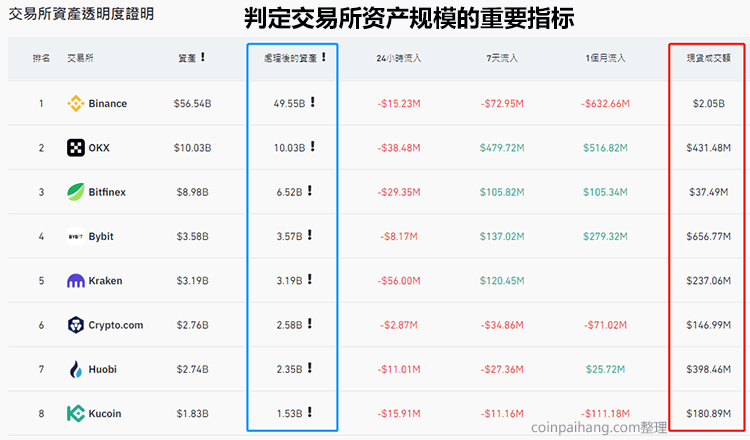
Task: Select OKX's $10.03B assets value
Action: click(x=192, y=148)
